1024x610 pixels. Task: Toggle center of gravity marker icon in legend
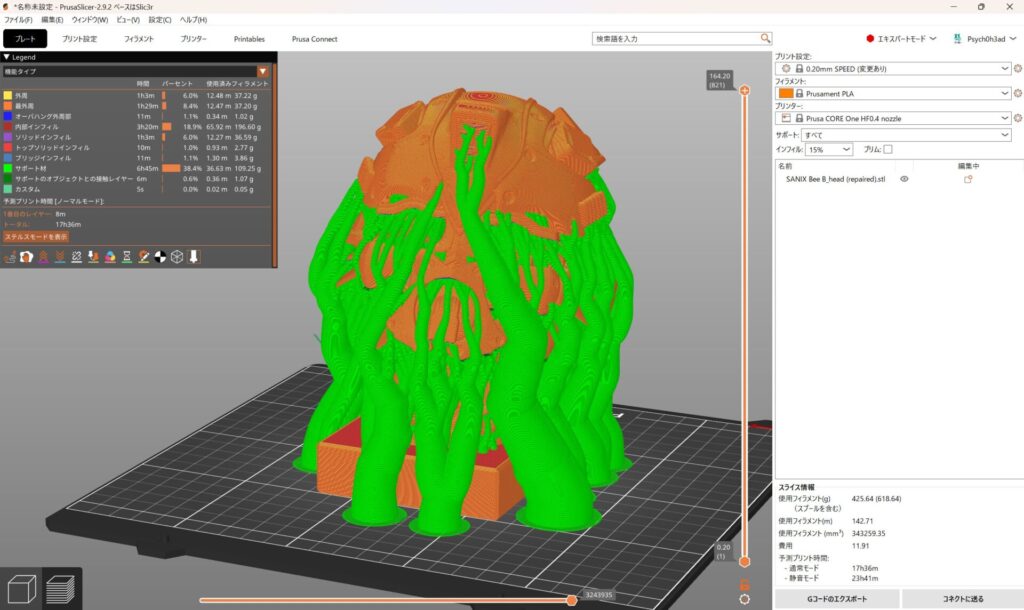click(x=160, y=257)
